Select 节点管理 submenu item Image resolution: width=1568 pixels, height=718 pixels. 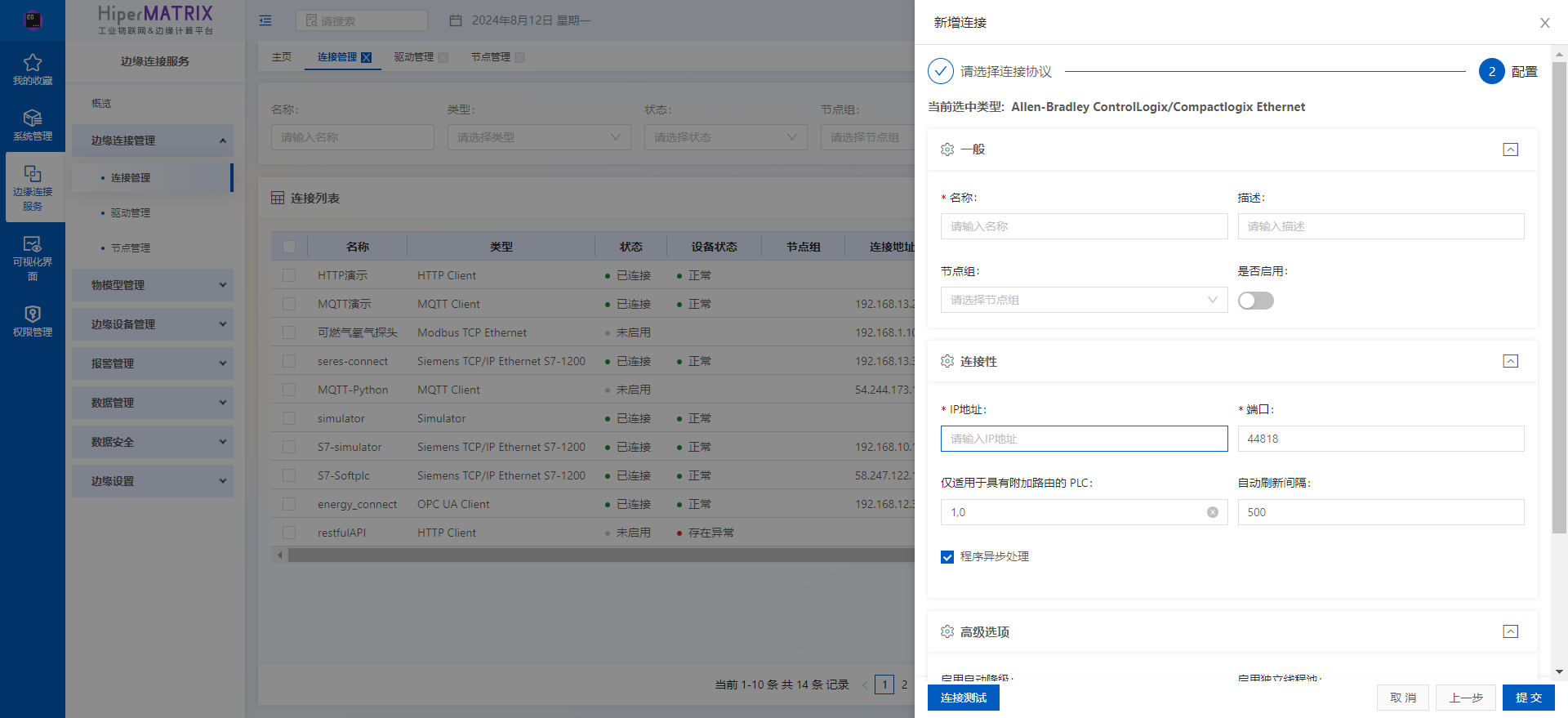pyautogui.click(x=131, y=248)
